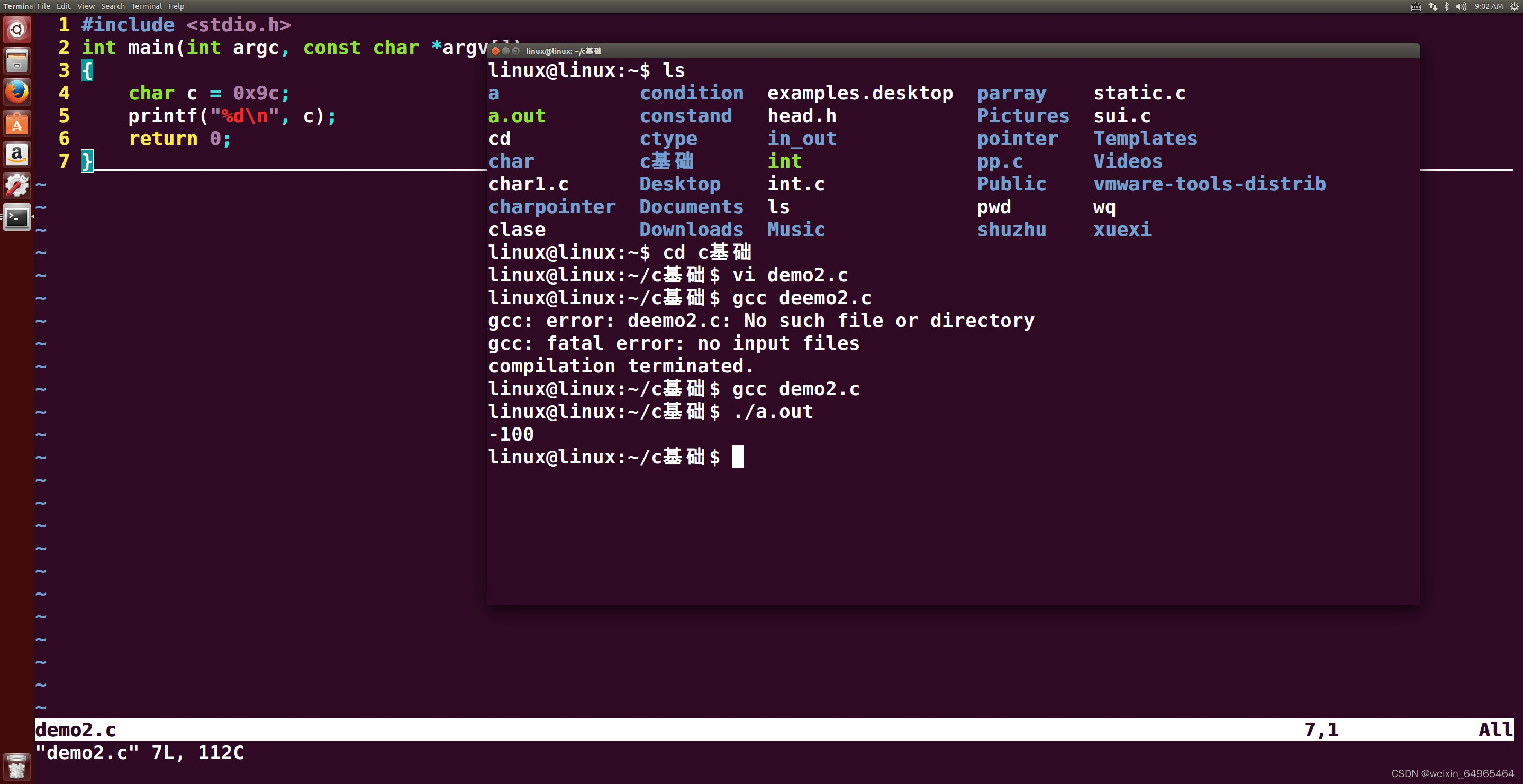Screen dimensions: 1523x784
Task: Open the Files manager from launcher
Action: pos(16,60)
